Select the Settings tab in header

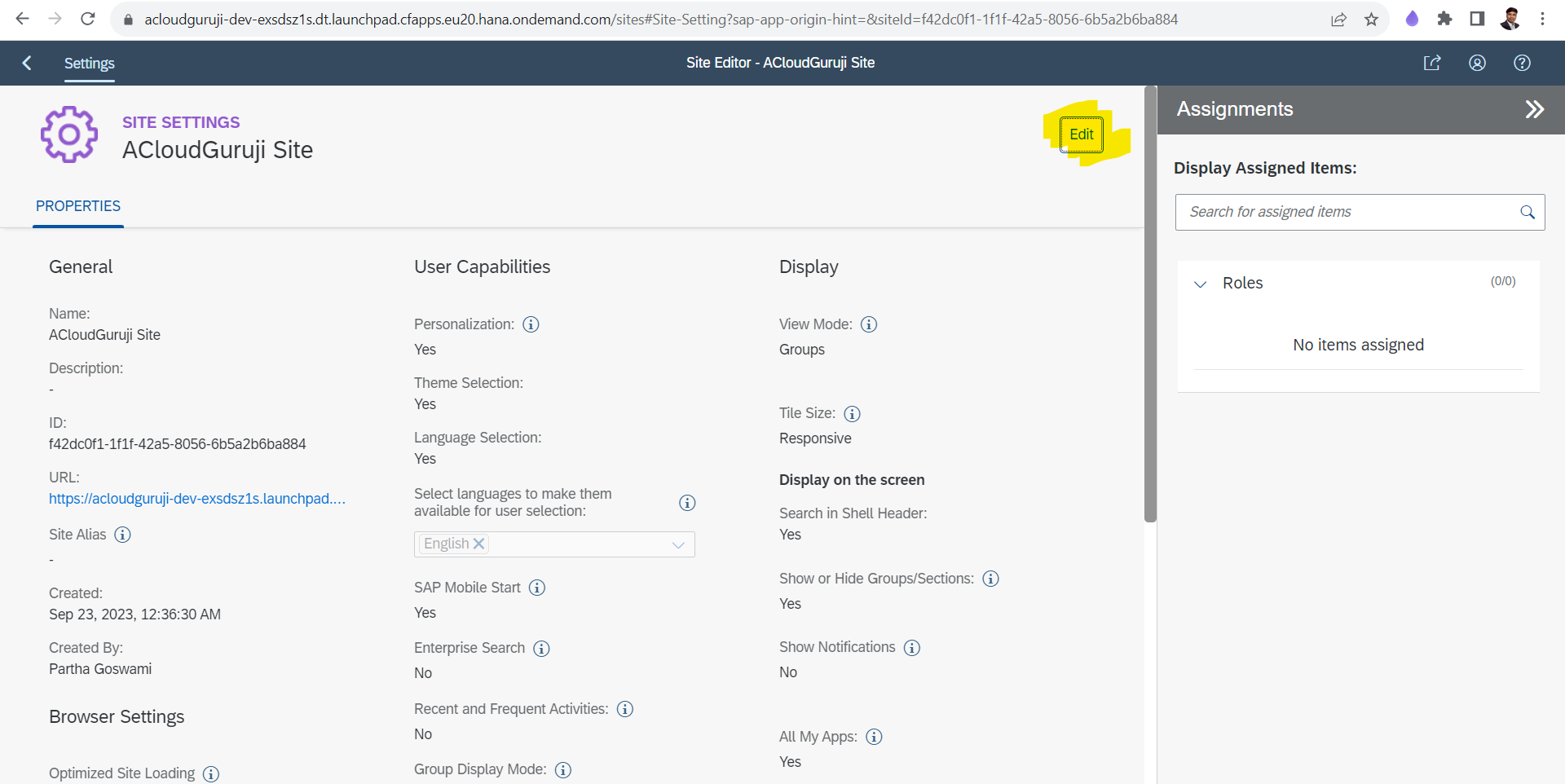tap(90, 64)
